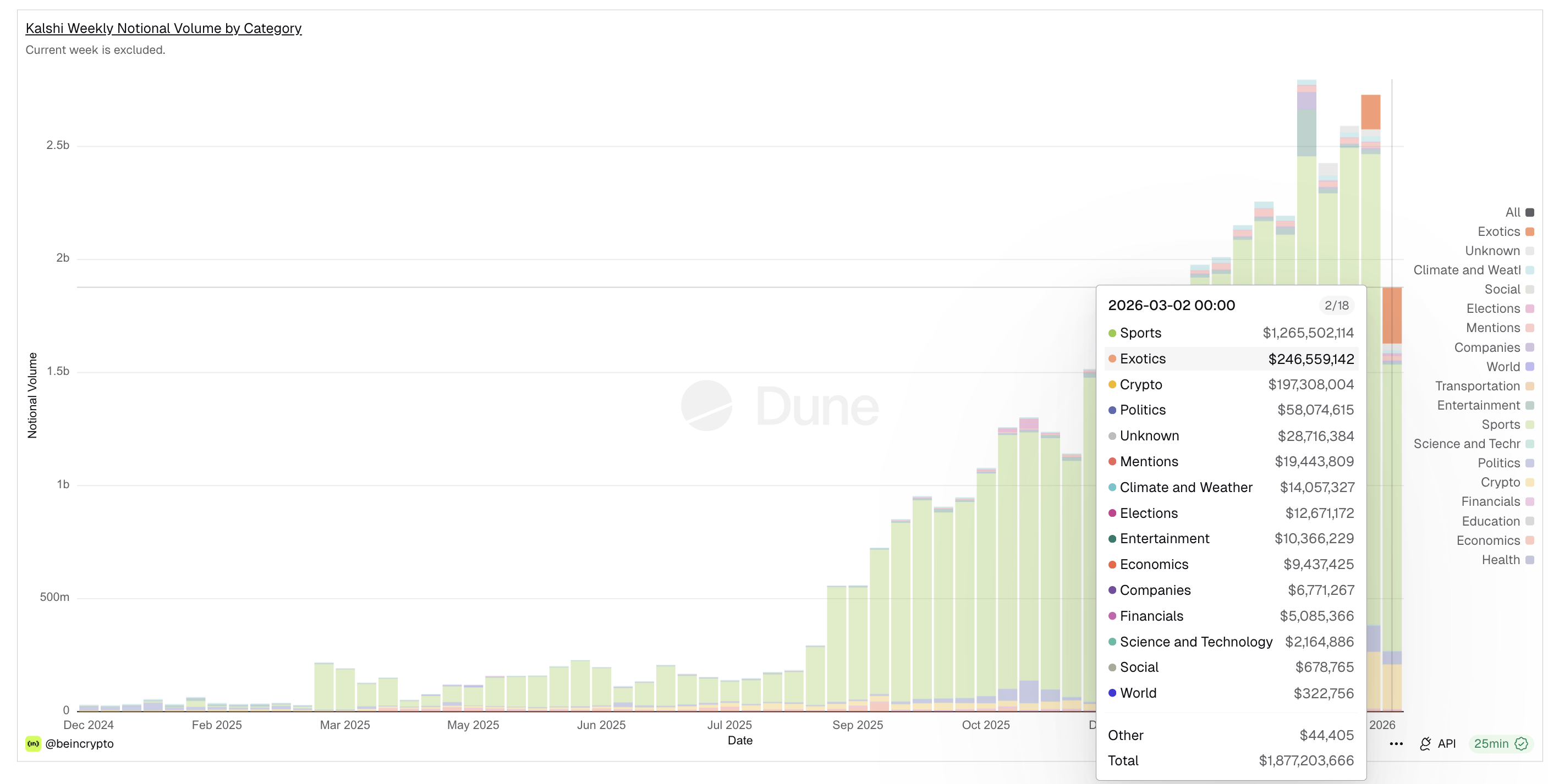1548x784 pixels.
Task: Toggle Exotics series in legend
Action: point(1498,231)
